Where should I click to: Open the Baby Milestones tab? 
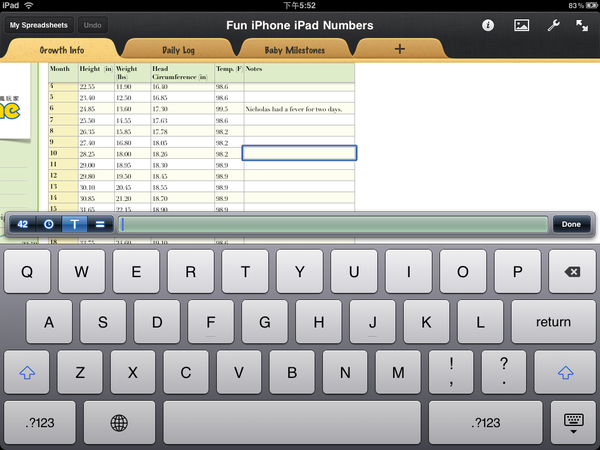click(x=295, y=50)
